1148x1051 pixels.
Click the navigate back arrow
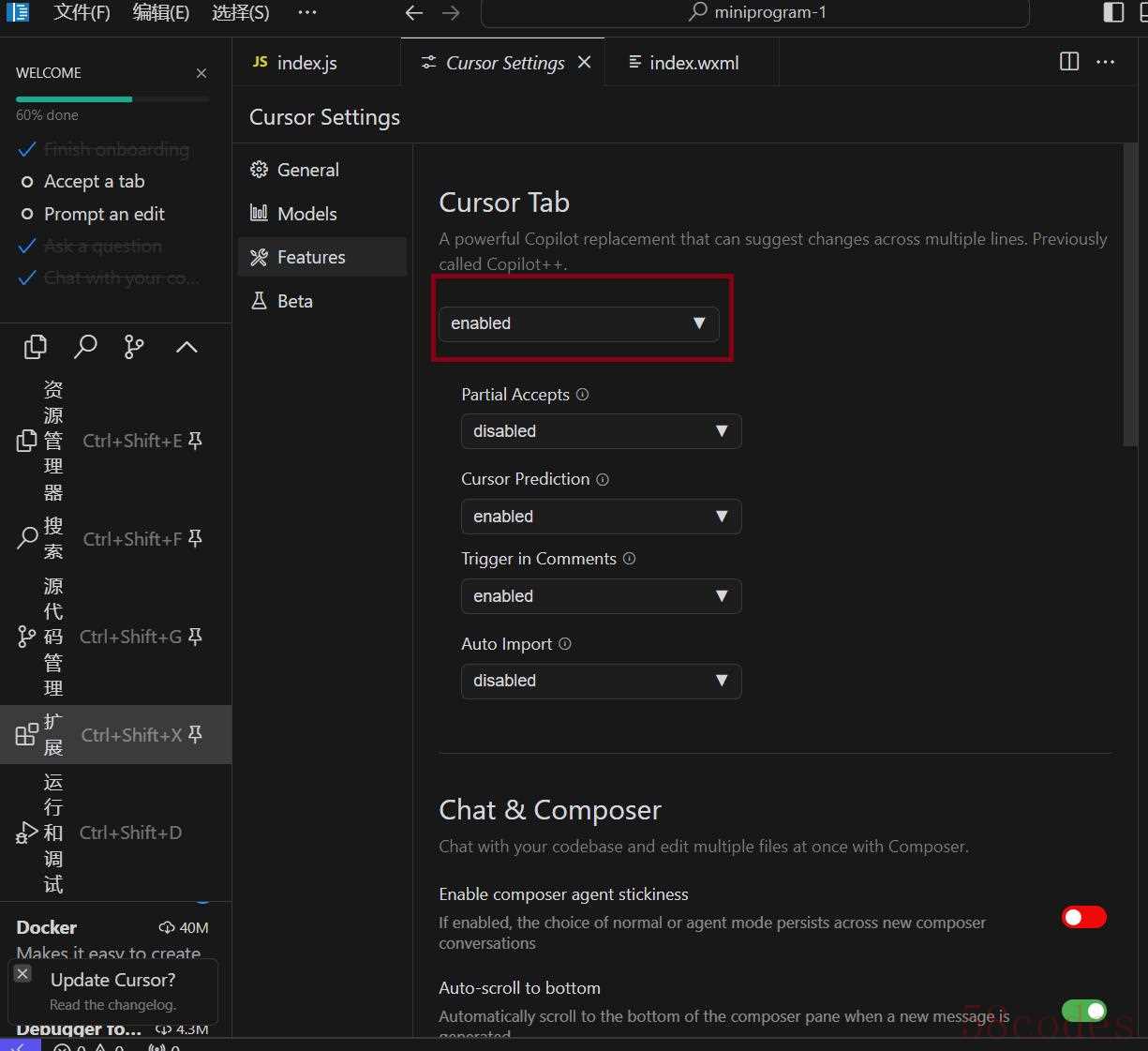[414, 13]
